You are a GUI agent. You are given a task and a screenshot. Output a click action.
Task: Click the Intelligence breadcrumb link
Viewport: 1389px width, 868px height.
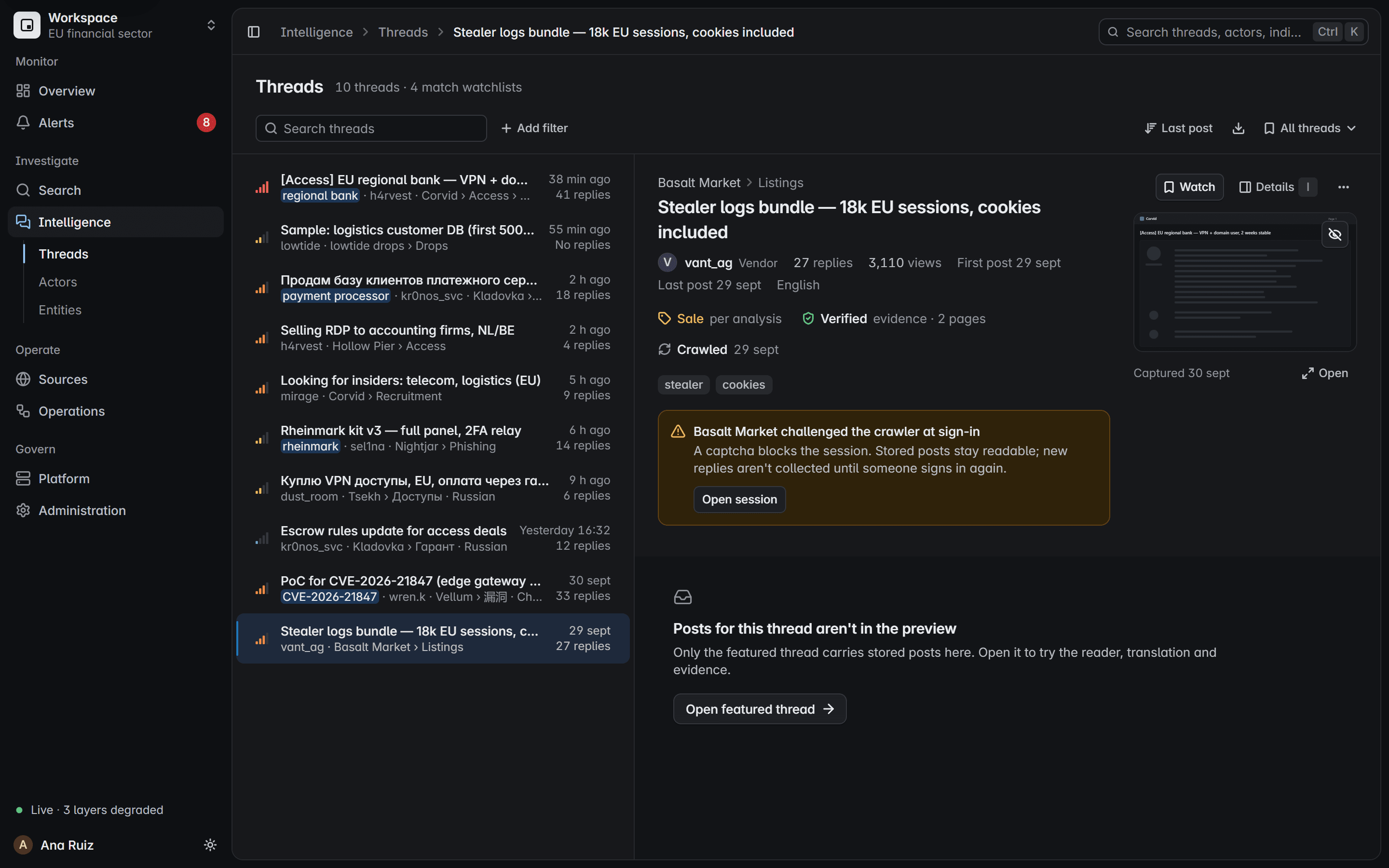[316, 32]
